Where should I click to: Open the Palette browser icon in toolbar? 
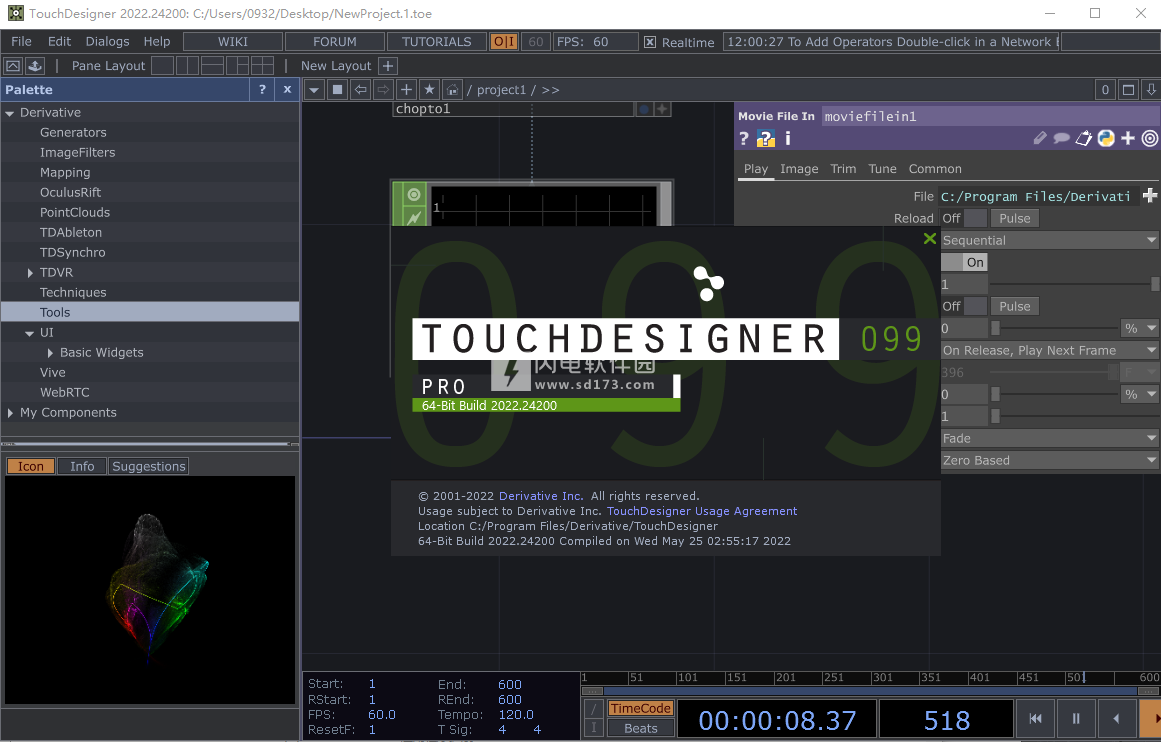[13, 66]
